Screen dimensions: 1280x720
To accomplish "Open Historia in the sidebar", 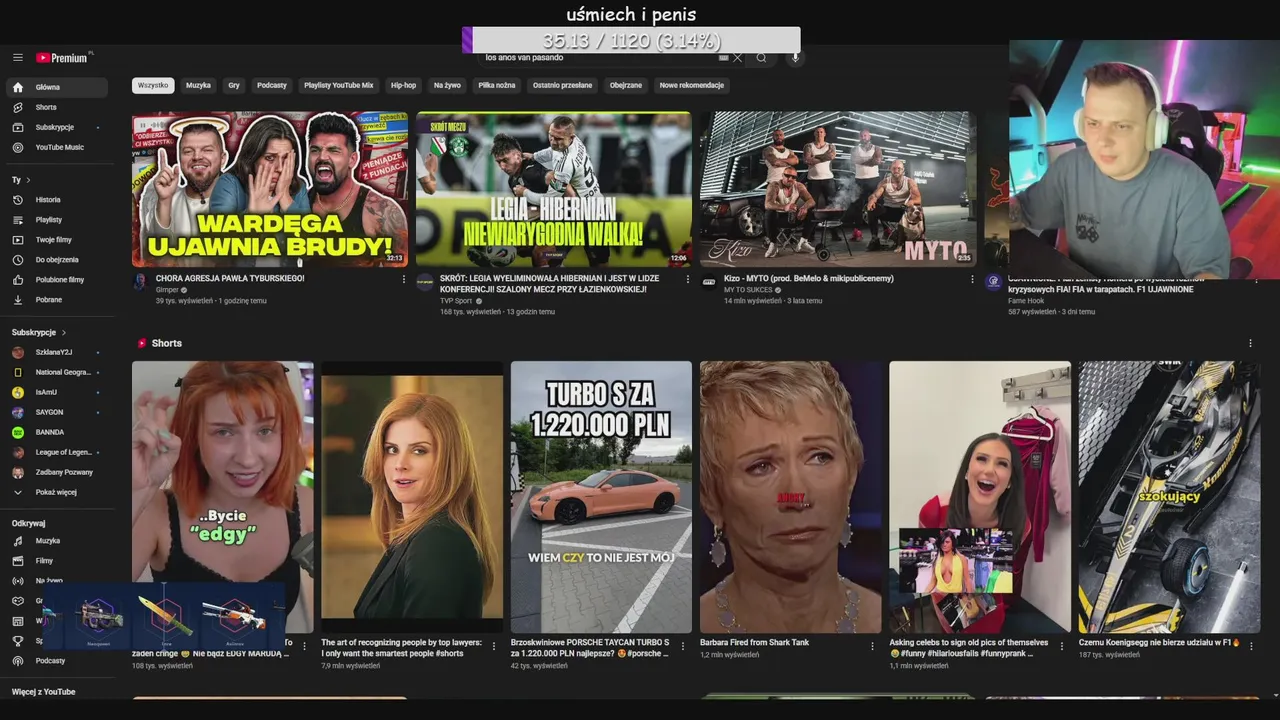I will pyautogui.click(x=58, y=200).
